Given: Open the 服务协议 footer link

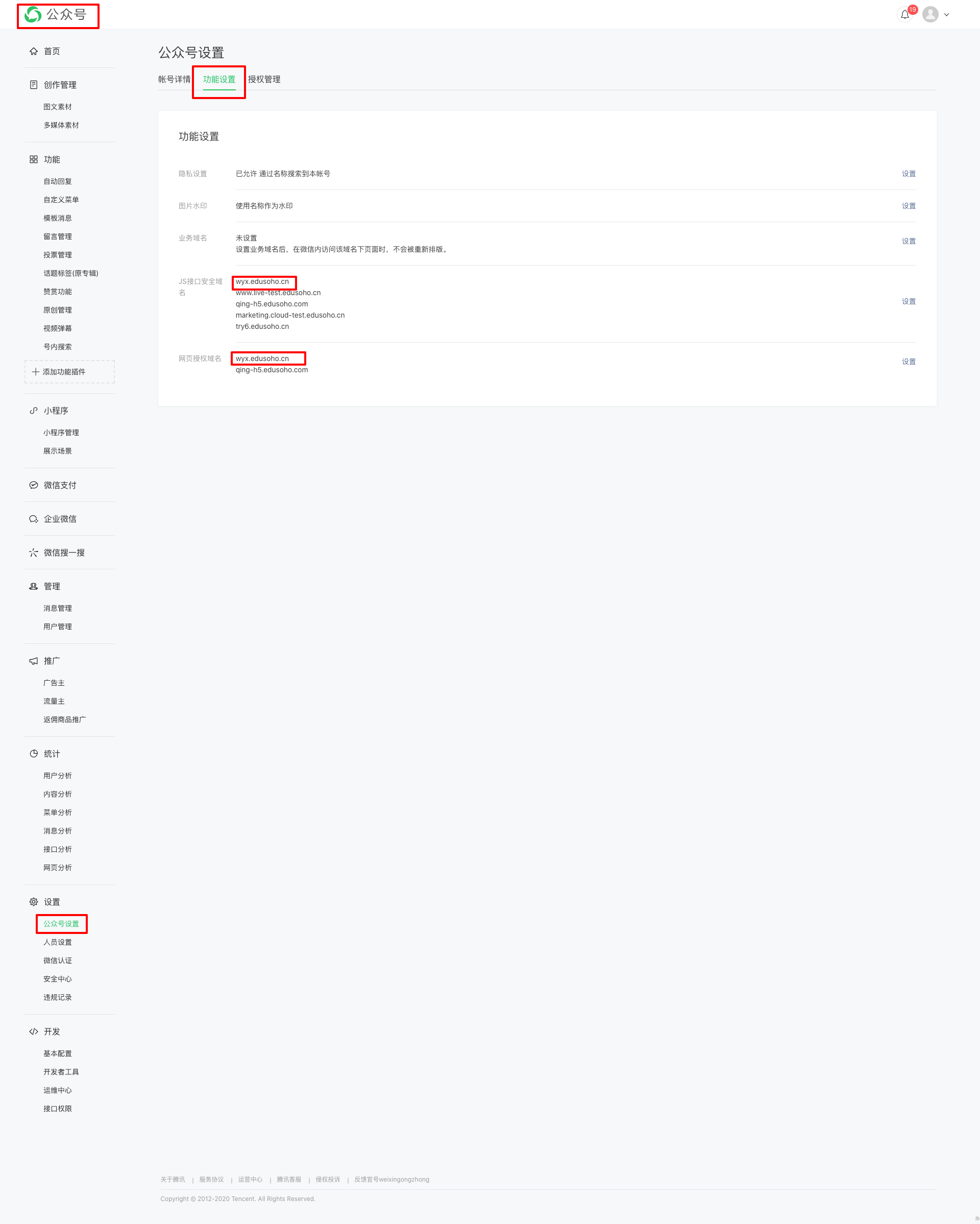Looking at the screenshot, I should tap(211, 1179).
